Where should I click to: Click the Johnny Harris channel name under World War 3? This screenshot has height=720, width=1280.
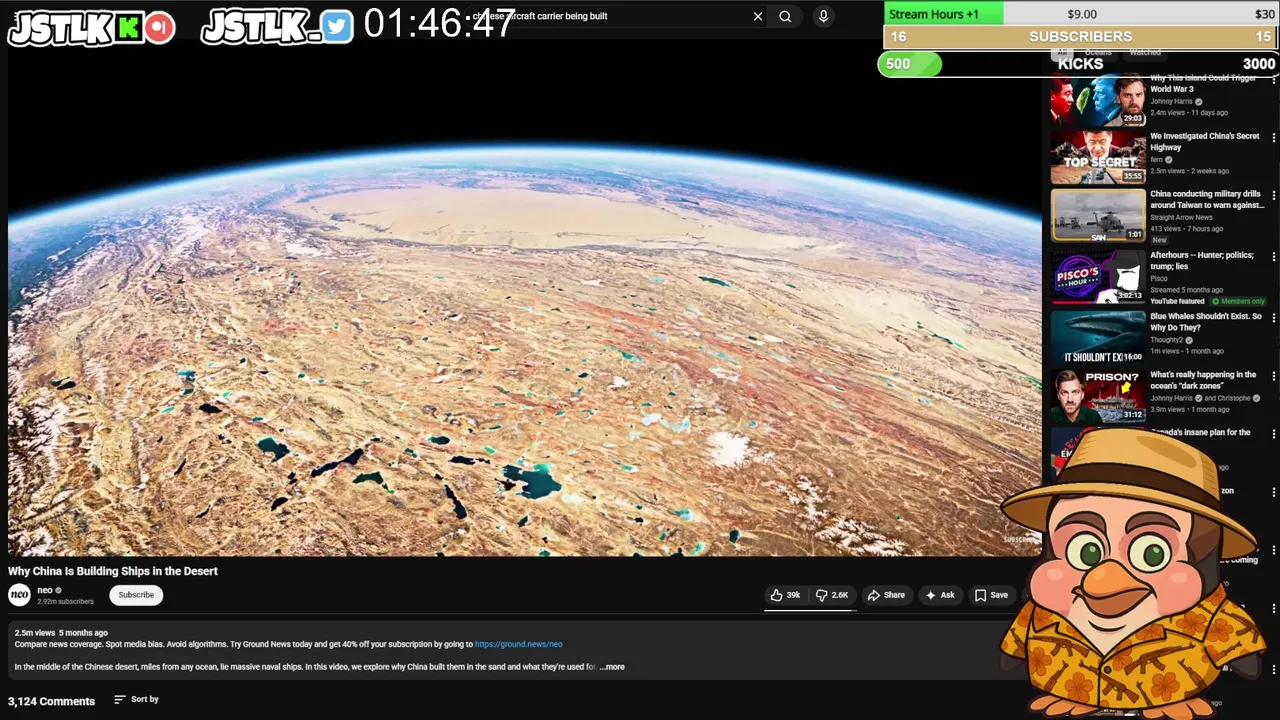(1171, 101)
